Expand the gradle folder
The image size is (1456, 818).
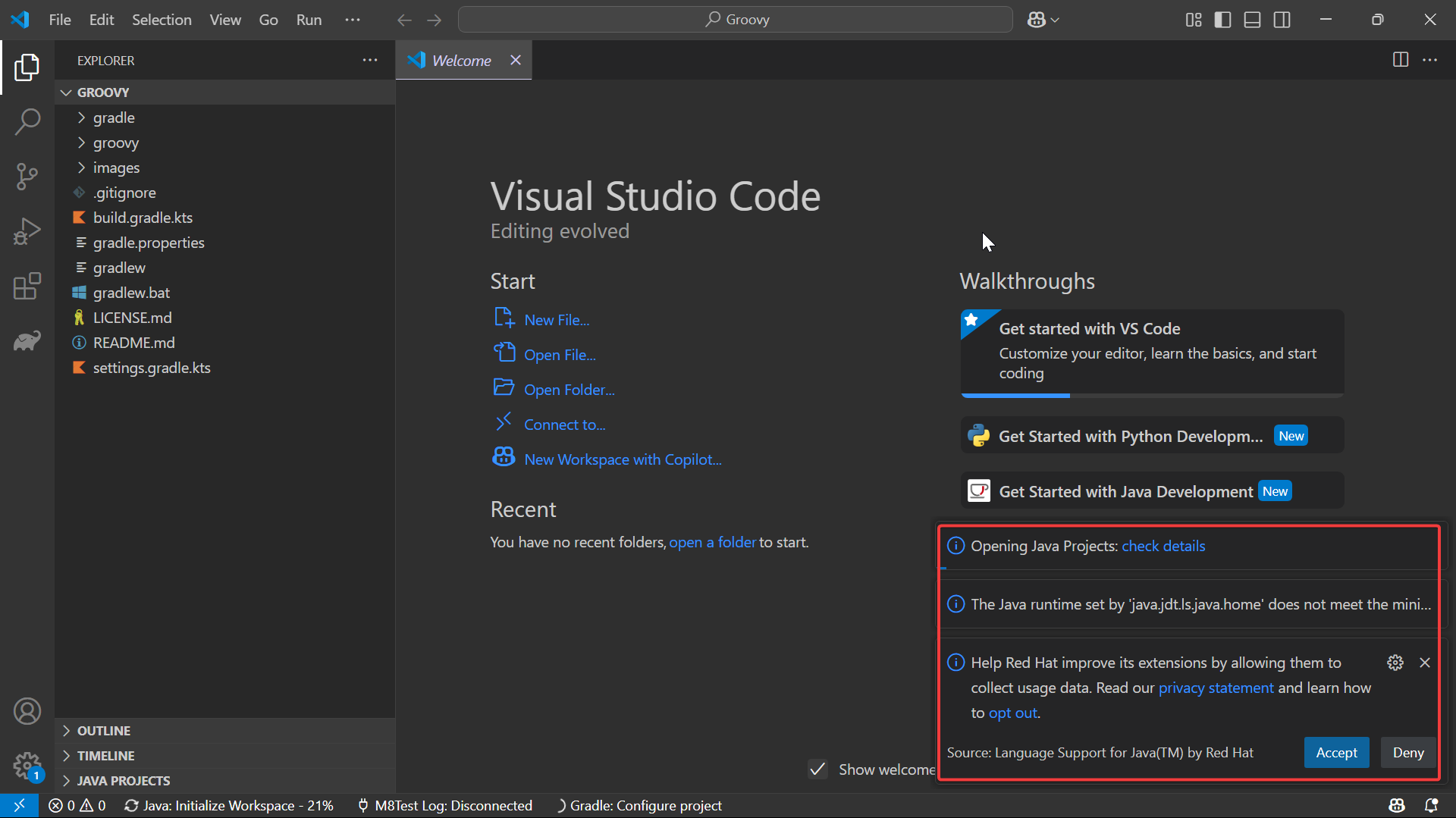(114, 118)
